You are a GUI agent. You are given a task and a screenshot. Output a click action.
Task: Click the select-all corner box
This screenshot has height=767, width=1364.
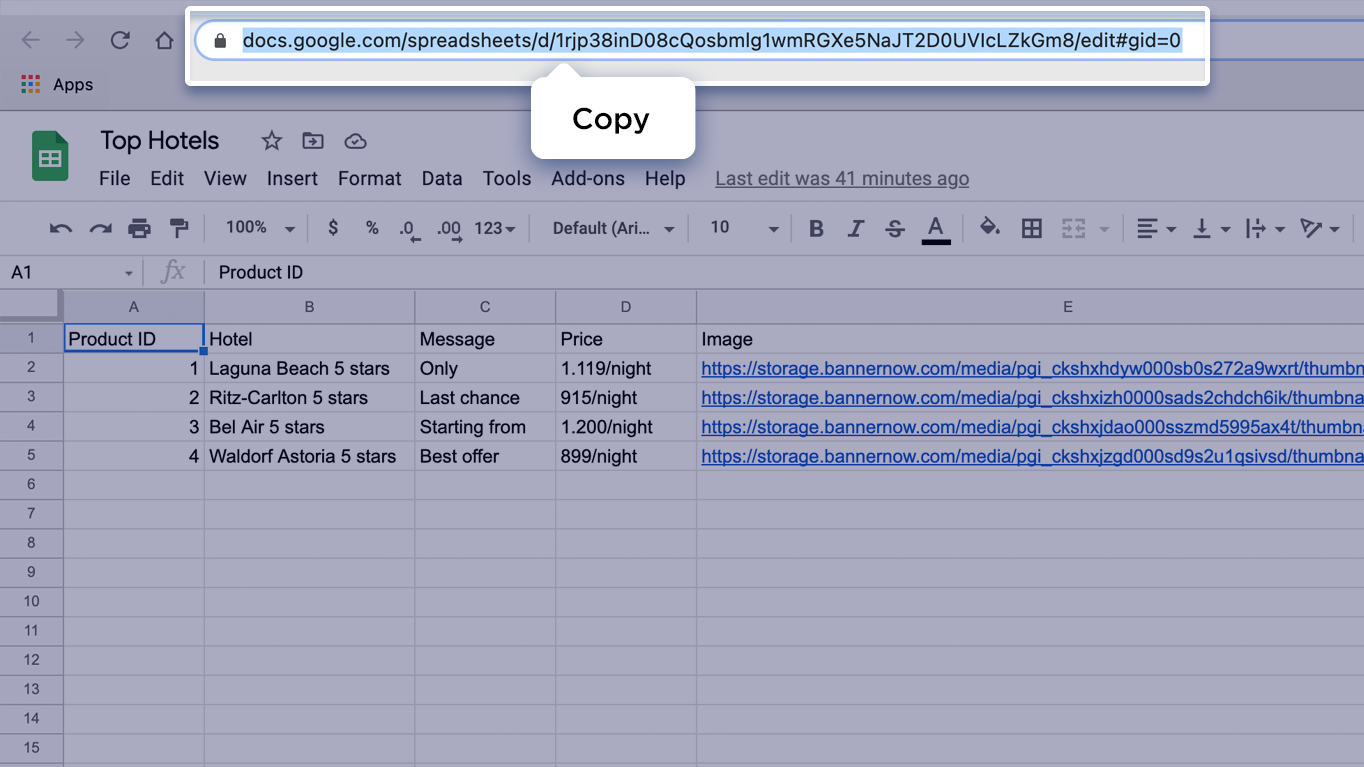[x=31, y=306]
